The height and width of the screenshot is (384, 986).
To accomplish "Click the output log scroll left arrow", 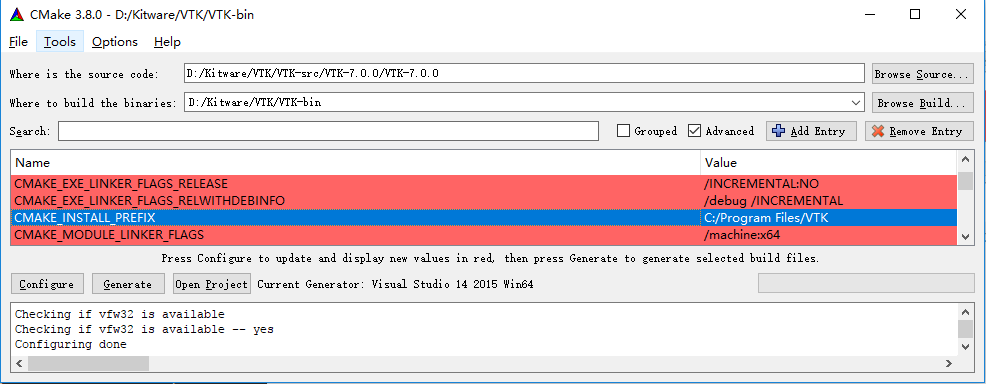I will click(19, 363).
